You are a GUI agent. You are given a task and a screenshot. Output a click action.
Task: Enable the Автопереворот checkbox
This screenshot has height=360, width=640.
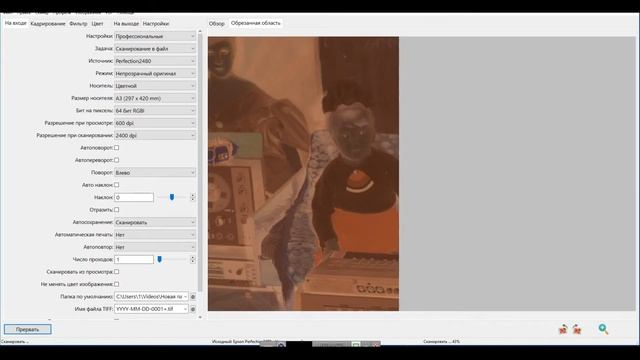tap(116, 160)
